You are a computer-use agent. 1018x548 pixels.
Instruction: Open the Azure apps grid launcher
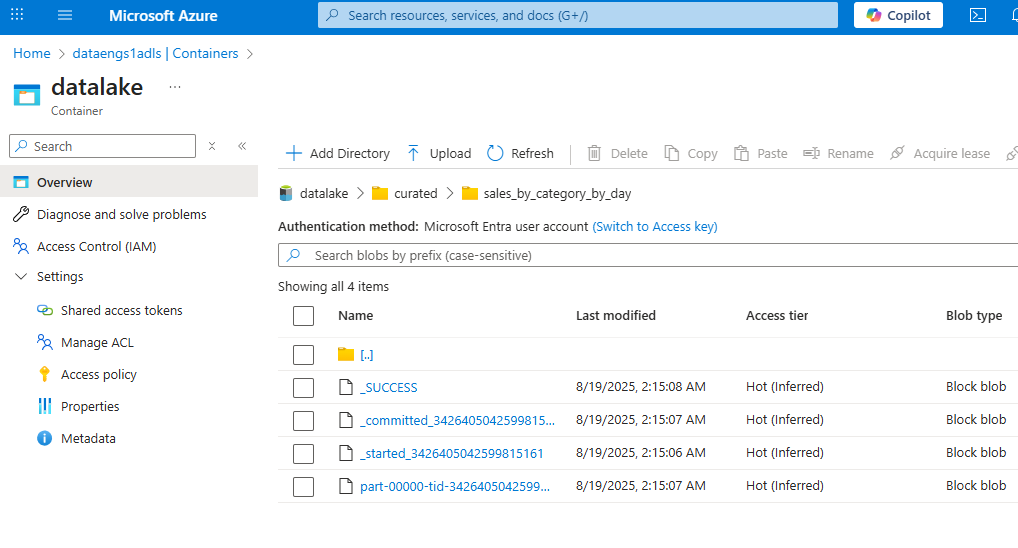pyautogui.click(x=18, y=15)
